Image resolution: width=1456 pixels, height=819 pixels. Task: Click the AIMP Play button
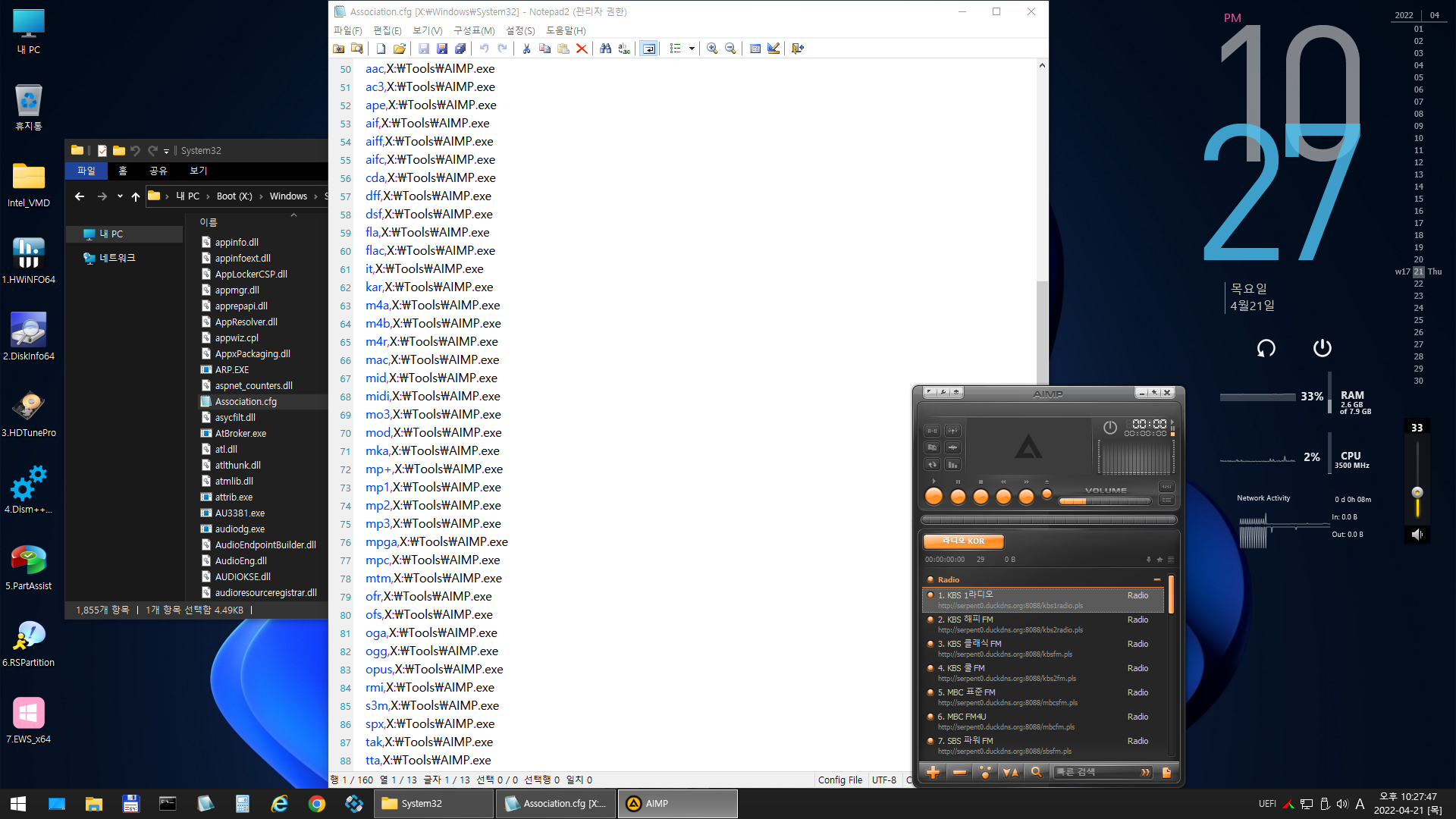pyautogui.click(x=934, y=497)
